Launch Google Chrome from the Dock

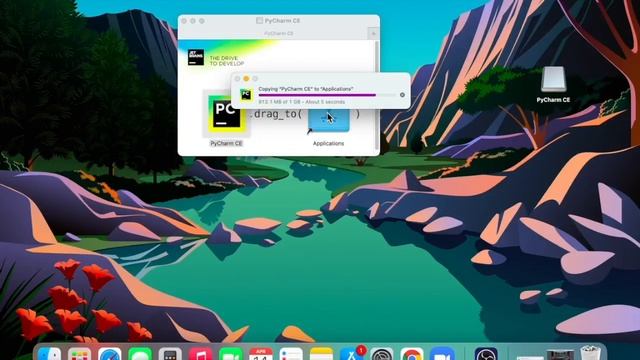tap(412, 354)
